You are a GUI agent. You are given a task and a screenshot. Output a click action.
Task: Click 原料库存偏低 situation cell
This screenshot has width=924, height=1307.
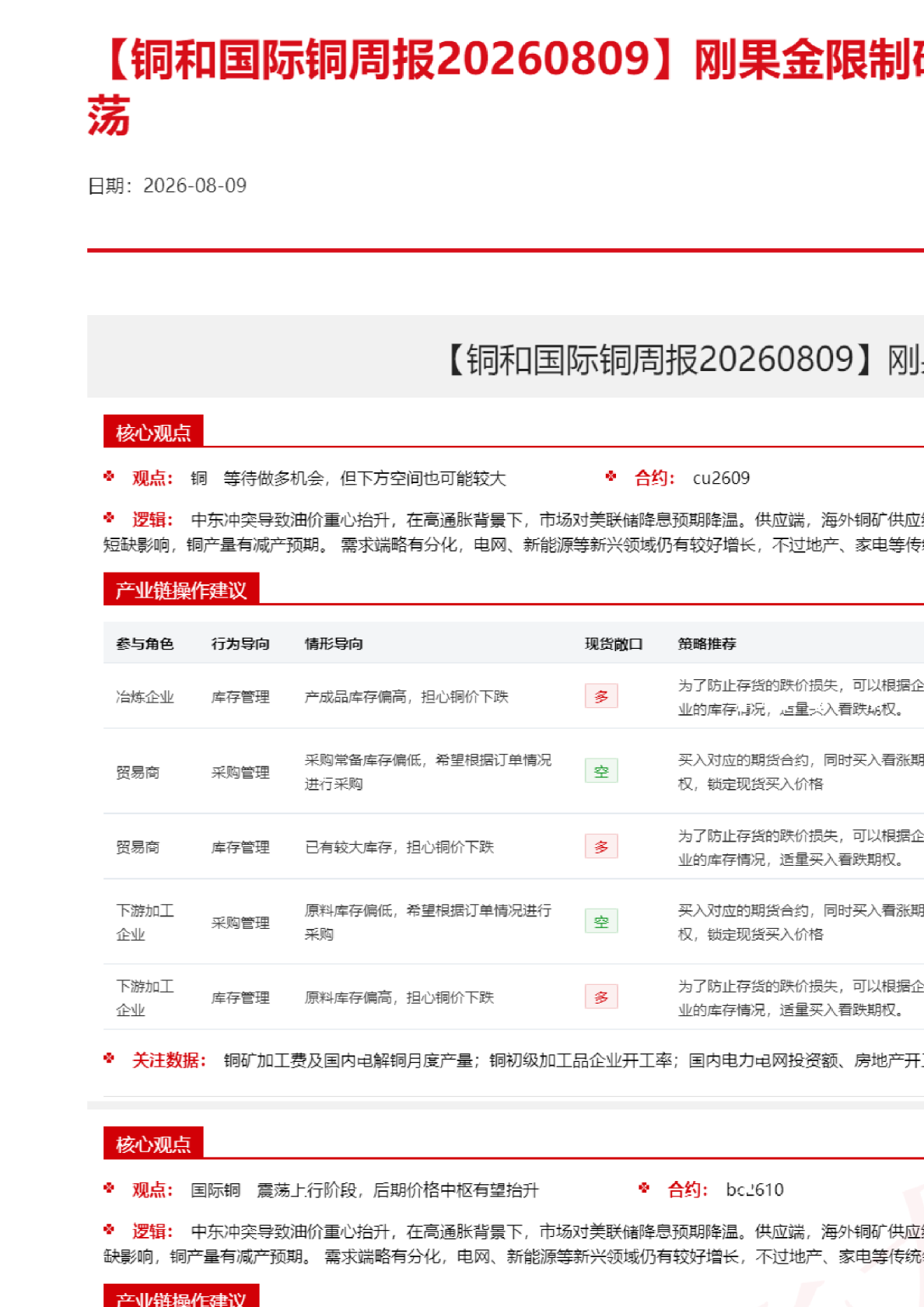pos(428,922)
